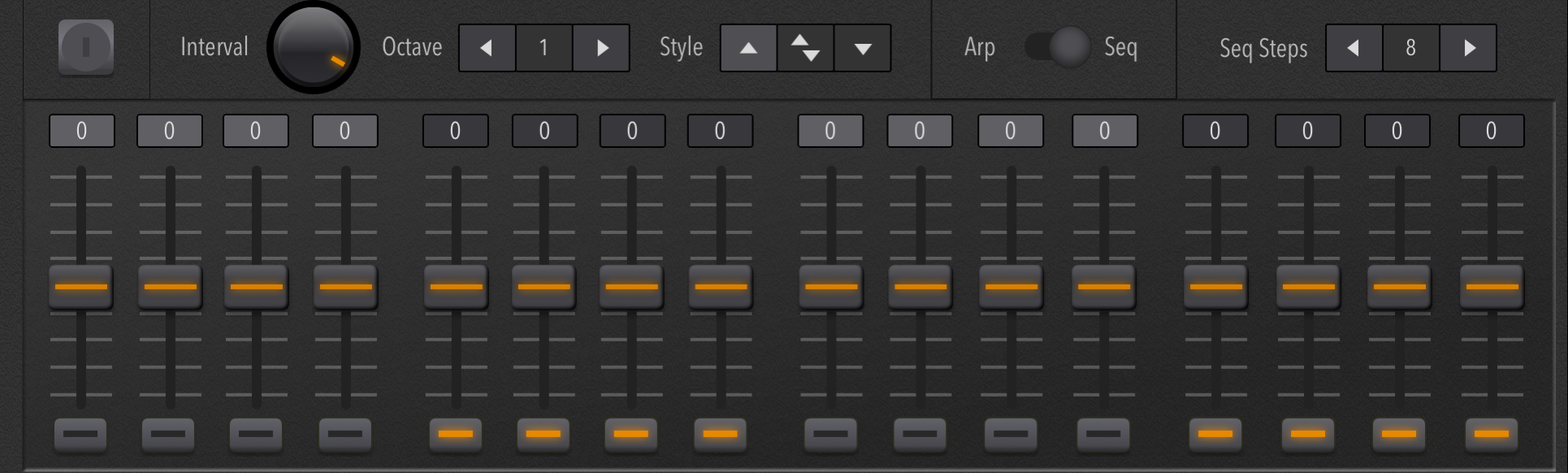
Task: Click the step 4 value box
Action: tap(345, 131)
